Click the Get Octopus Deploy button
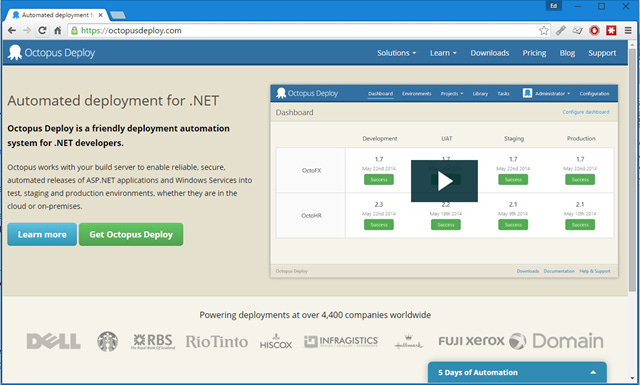This screenshot has width=640, height=385. coord(131,234)
